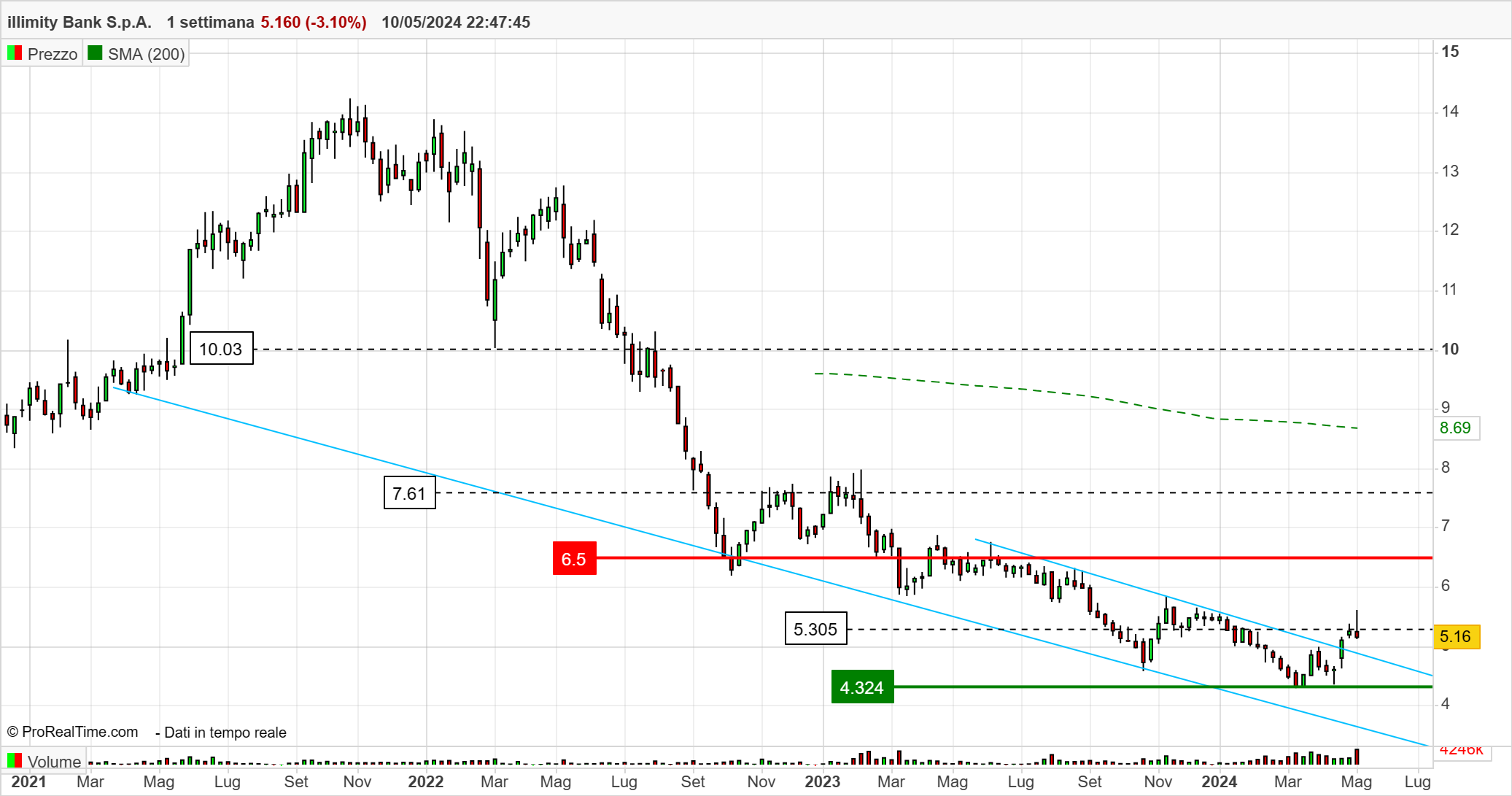Click the 15 value on price axis
1512x796 pixels.
pyautogui.click(x=1450, y=51)
